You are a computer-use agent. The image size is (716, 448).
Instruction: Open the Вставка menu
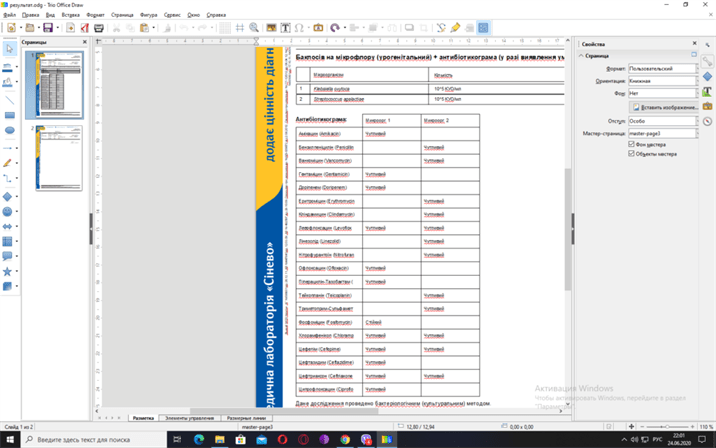[x=70, y=15]
